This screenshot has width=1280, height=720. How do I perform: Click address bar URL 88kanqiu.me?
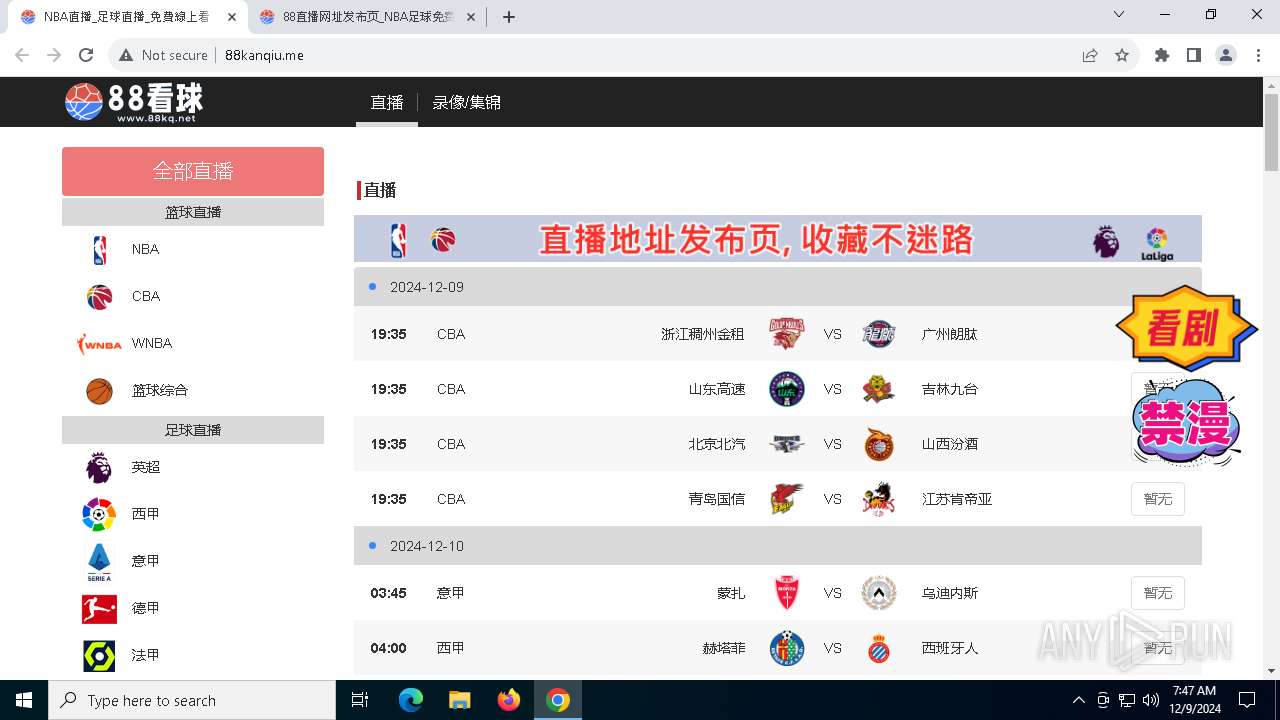[264, 55]
